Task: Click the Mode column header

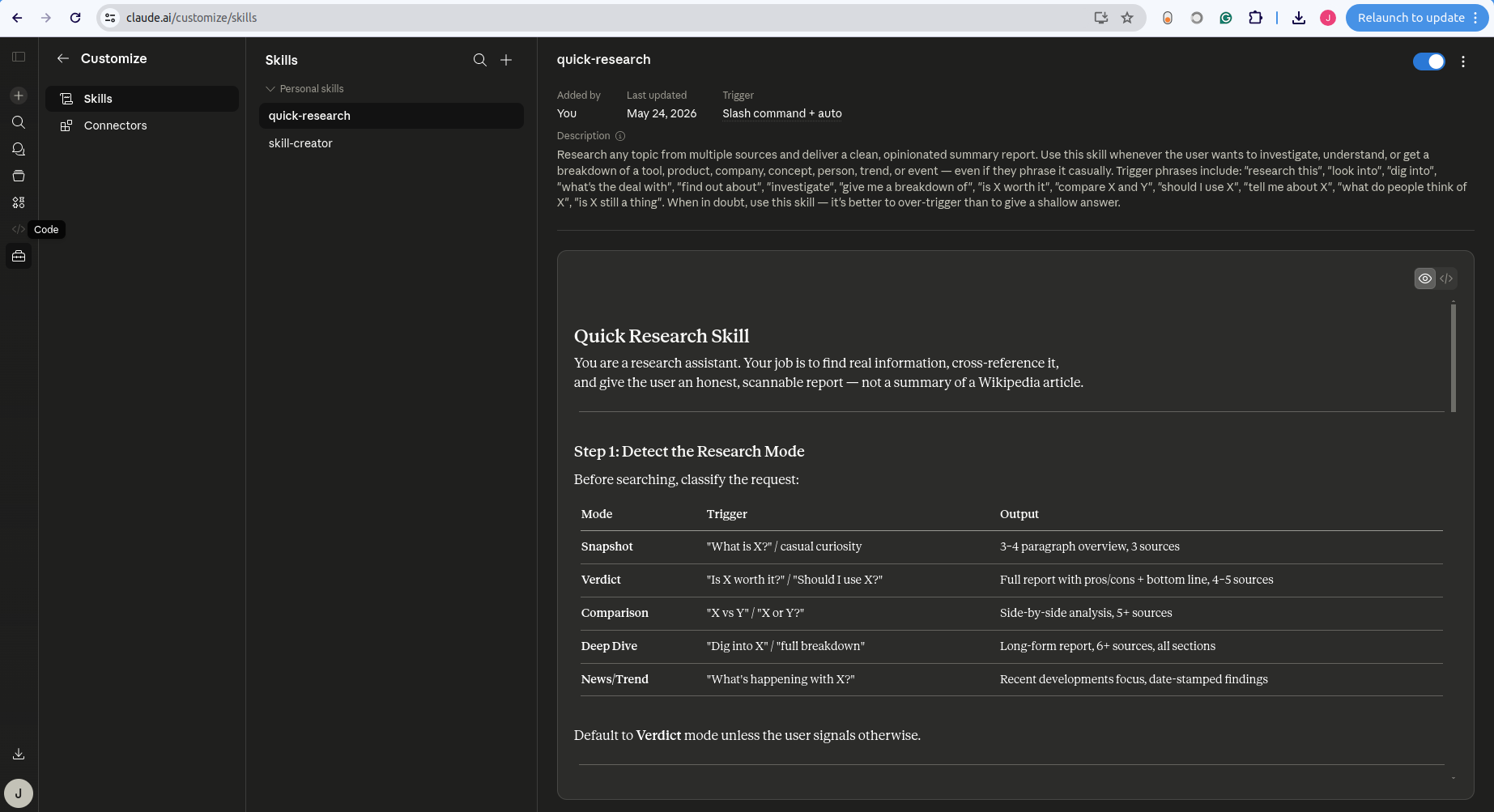Action: pyautogui.click(x=597, y=514)
